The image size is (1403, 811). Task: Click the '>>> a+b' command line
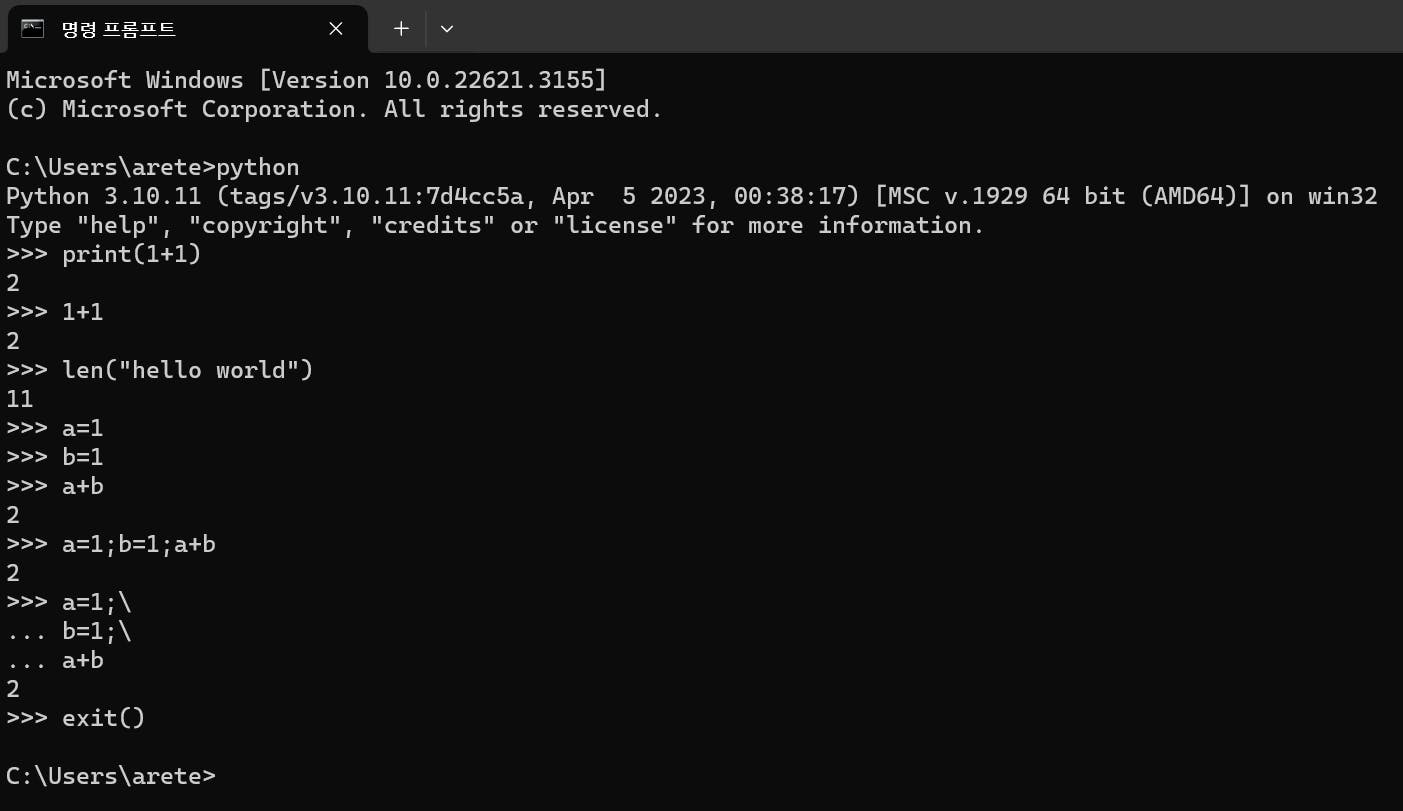click(55, 486)
